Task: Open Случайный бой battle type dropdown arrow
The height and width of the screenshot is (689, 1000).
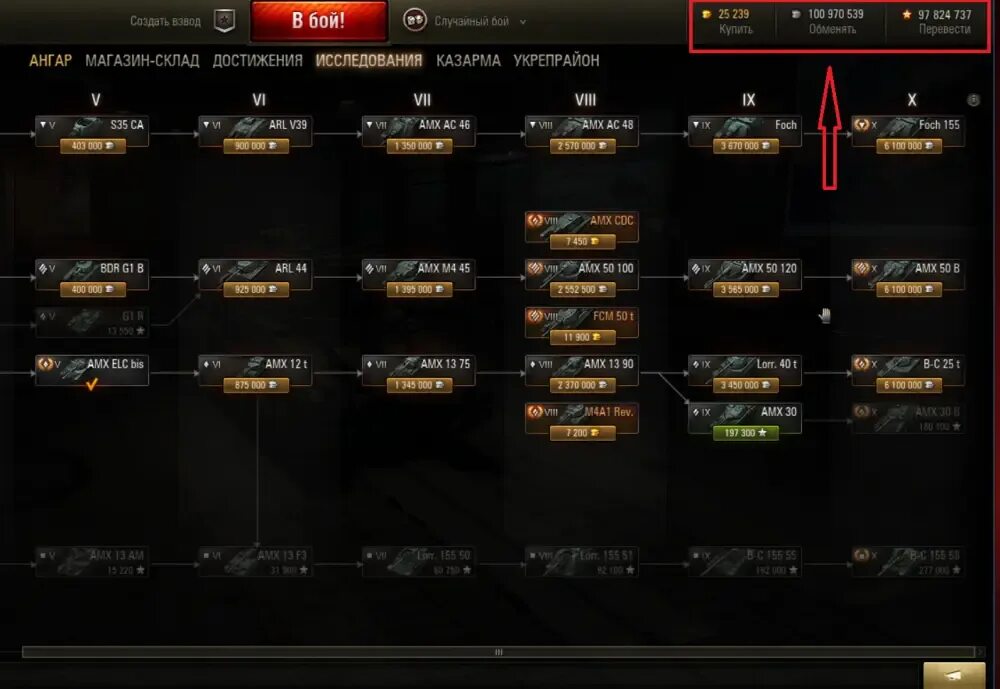Action: (x=523, y=22)
